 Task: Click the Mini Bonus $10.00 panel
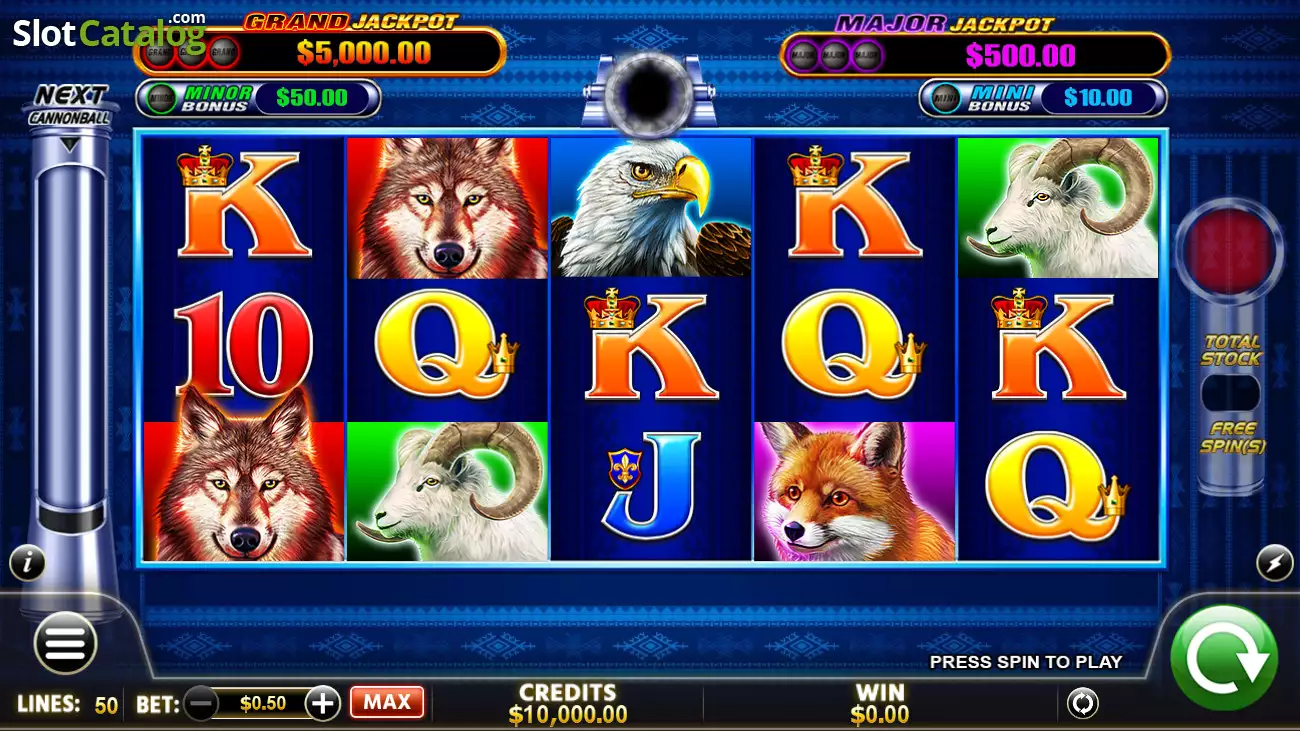pyautogui.click(x=1043, y=98)
